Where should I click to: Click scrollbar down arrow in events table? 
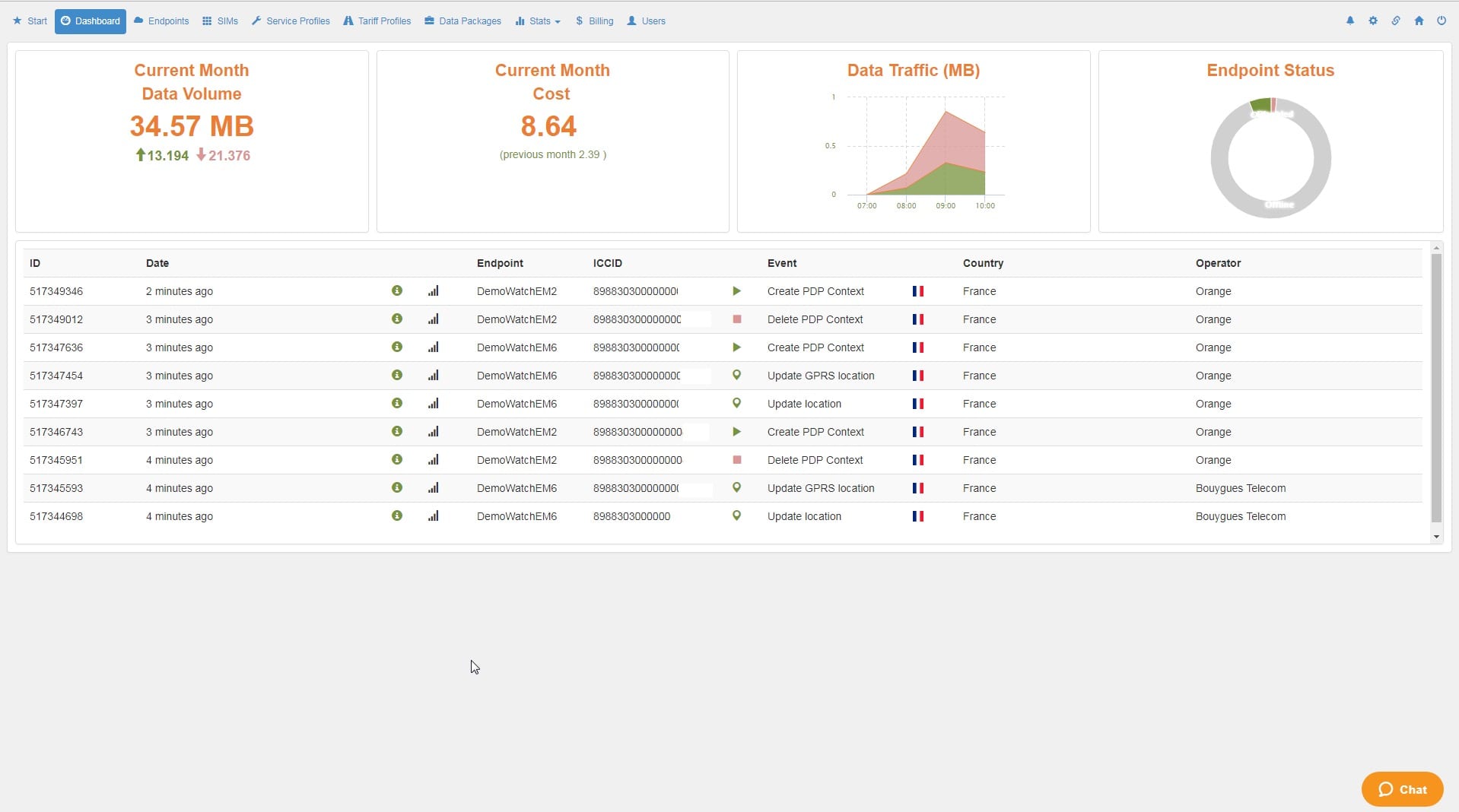point(1436,537)
